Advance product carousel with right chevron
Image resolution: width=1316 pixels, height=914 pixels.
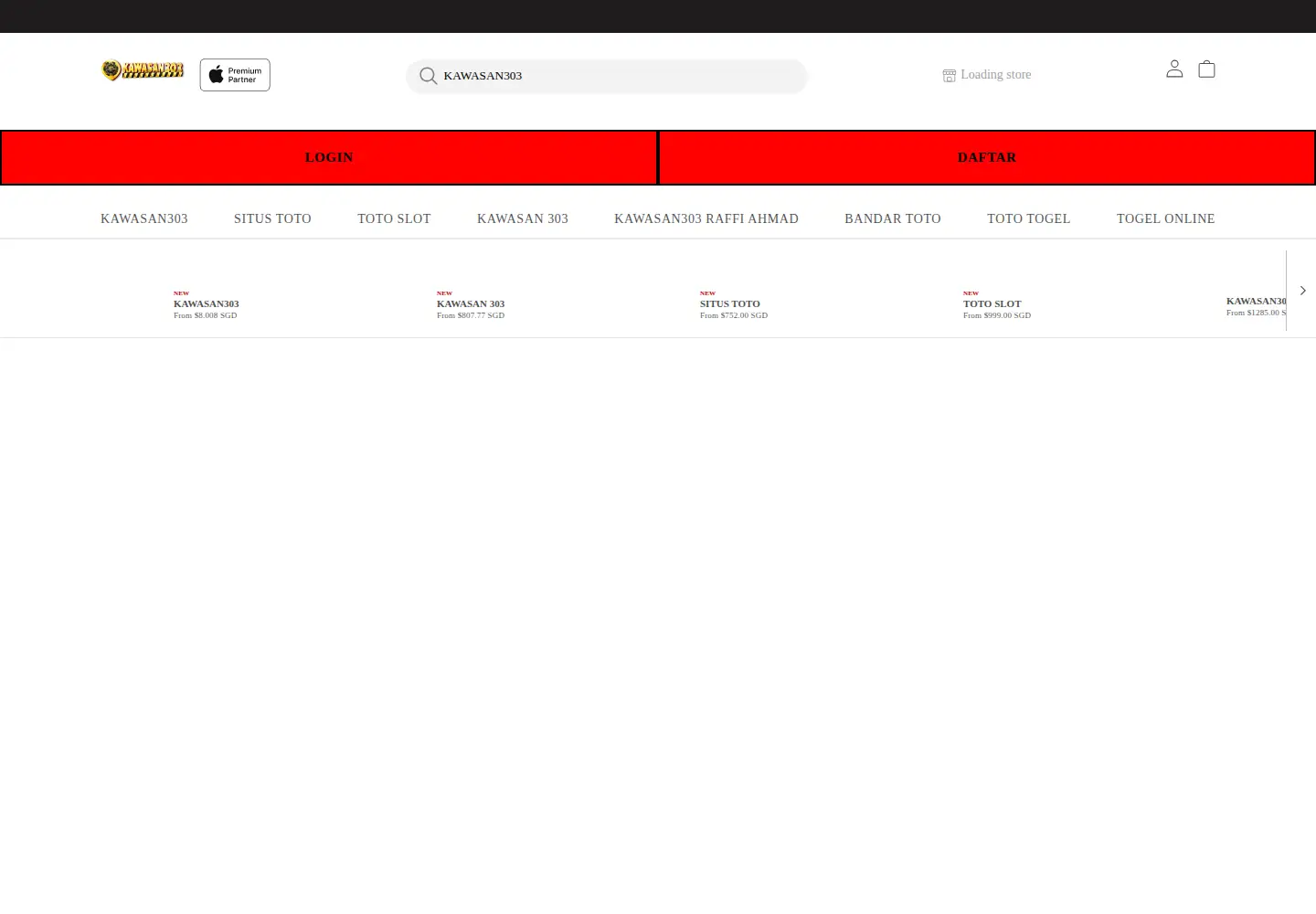[1302, 291]
